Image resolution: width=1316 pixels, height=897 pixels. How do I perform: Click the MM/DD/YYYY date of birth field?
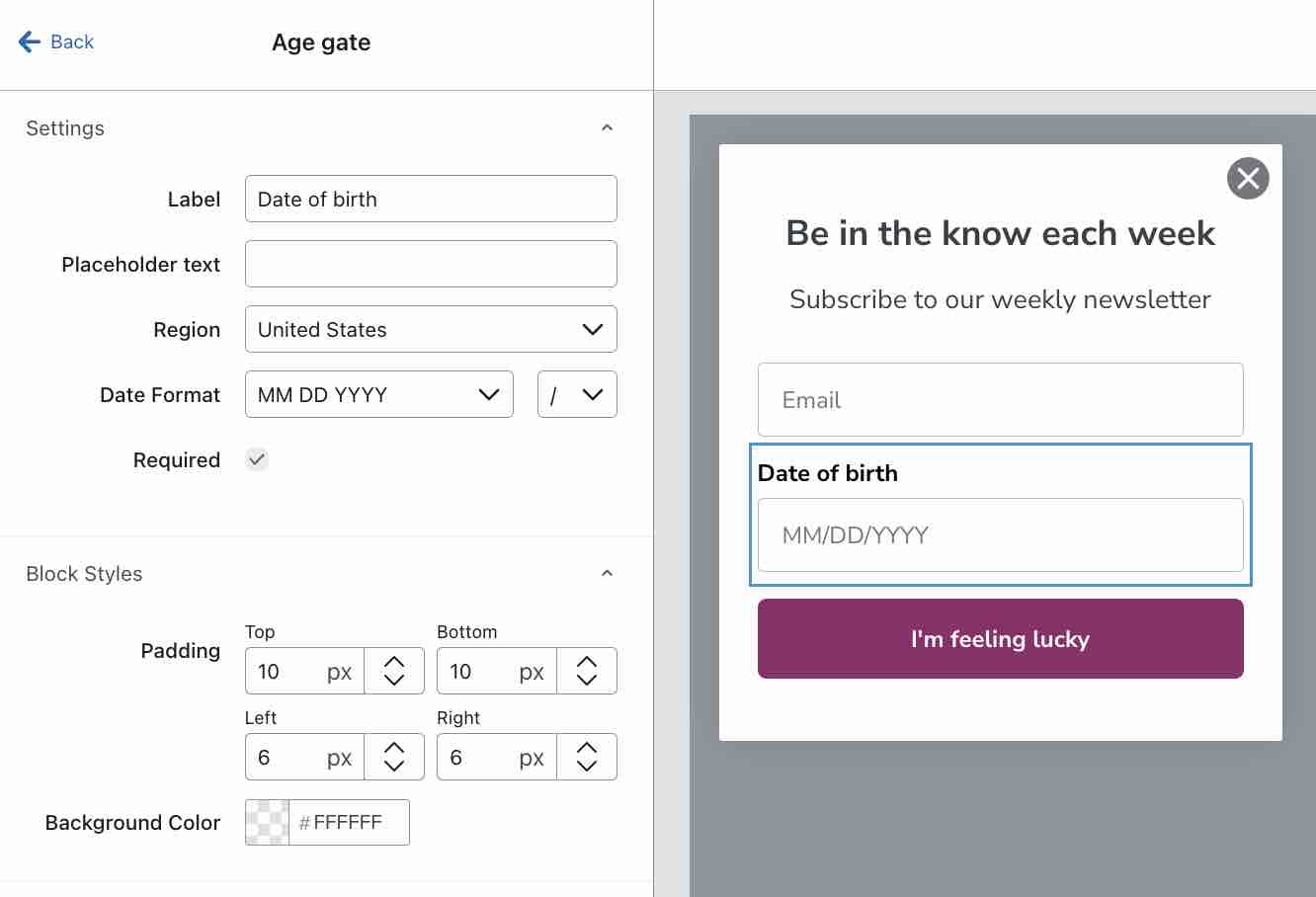click(1000, 534)
